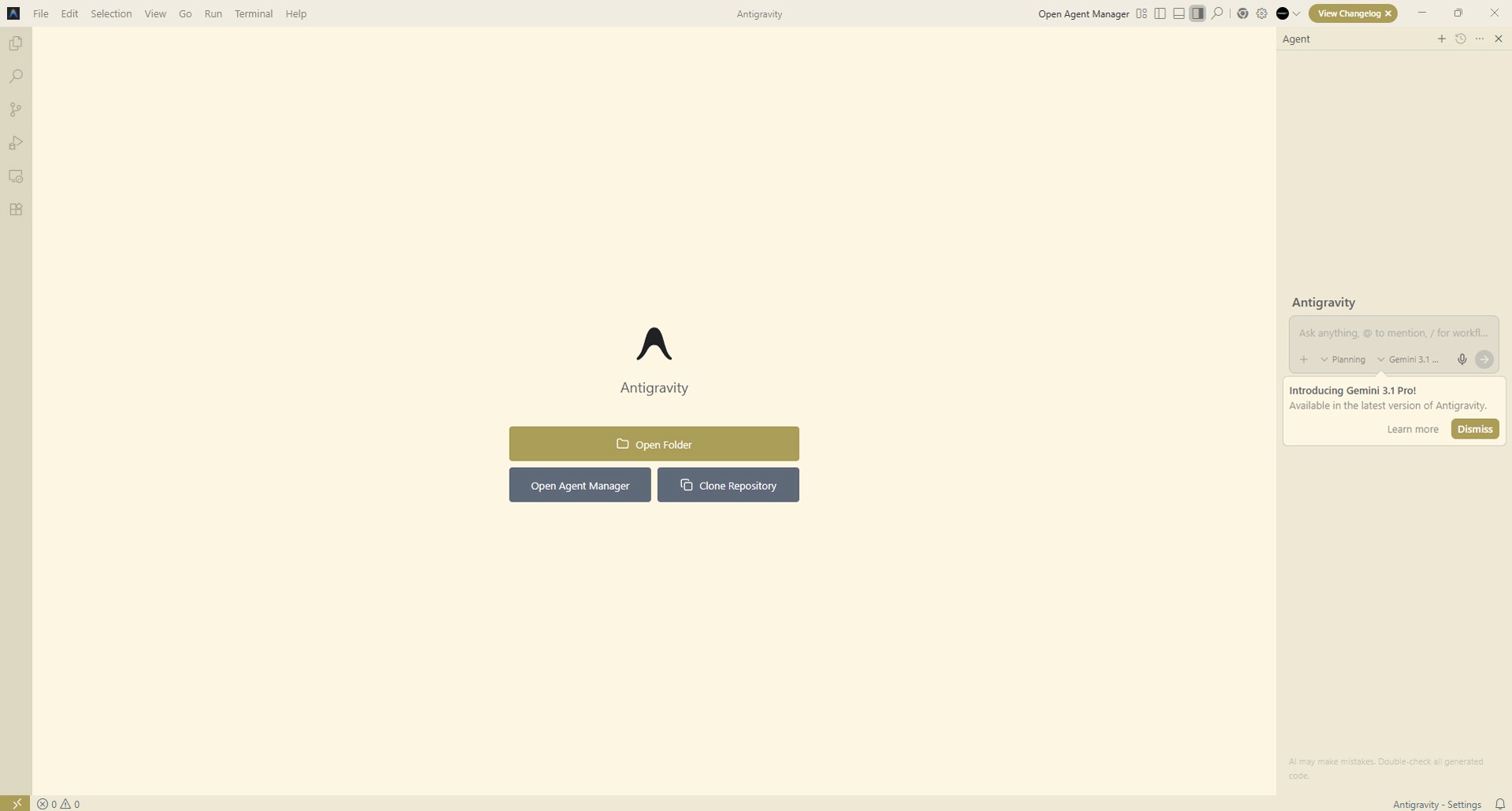Click View Changelog button
This screenshot has width=1512, height=811.
click(1348, 13)
